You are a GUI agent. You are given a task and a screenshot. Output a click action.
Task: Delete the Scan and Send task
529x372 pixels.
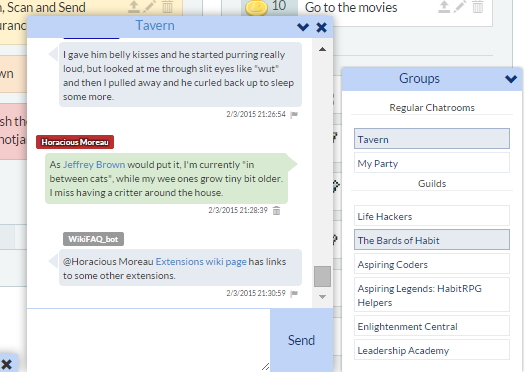(x=167, y=7)
